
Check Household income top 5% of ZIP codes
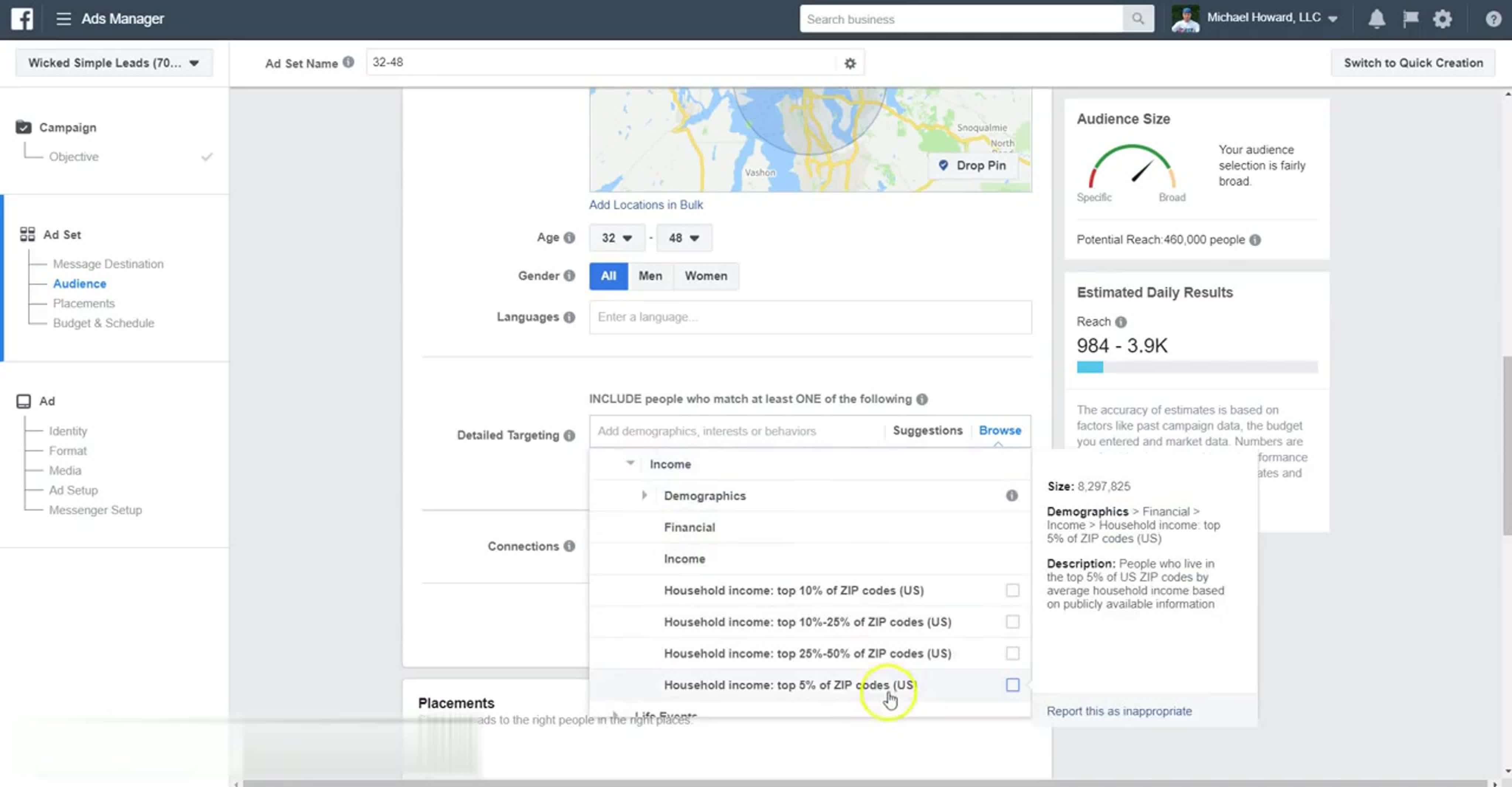pos(1013,685)
